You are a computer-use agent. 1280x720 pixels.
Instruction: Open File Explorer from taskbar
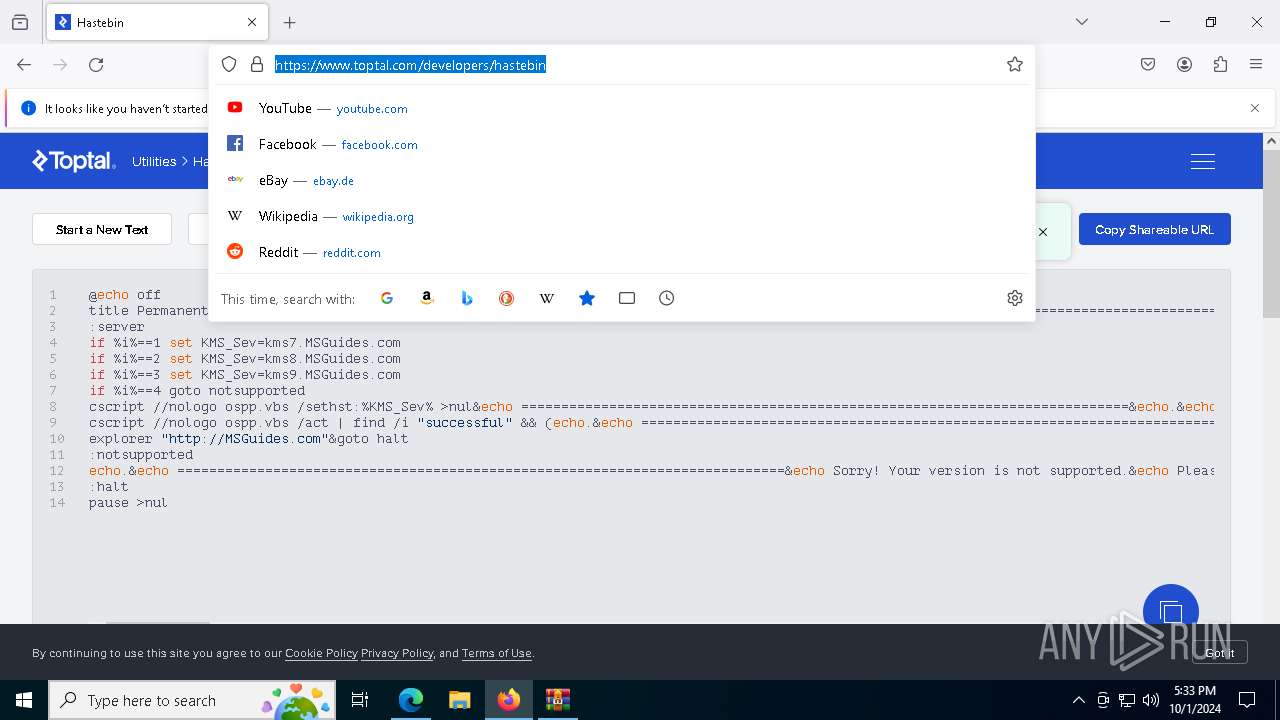coord(460,700)
